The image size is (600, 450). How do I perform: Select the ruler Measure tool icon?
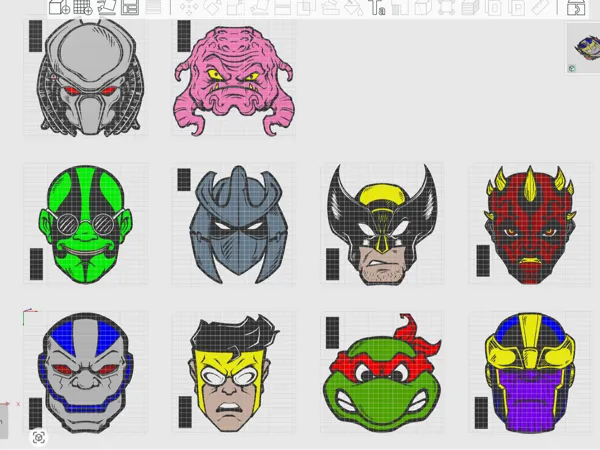tap(541, 7)
